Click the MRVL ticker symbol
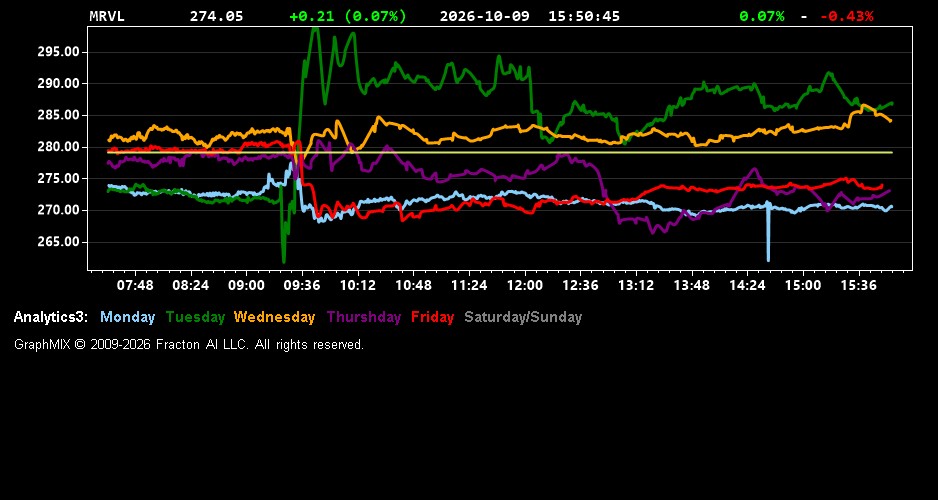938x500 pixels. point(107,16)
